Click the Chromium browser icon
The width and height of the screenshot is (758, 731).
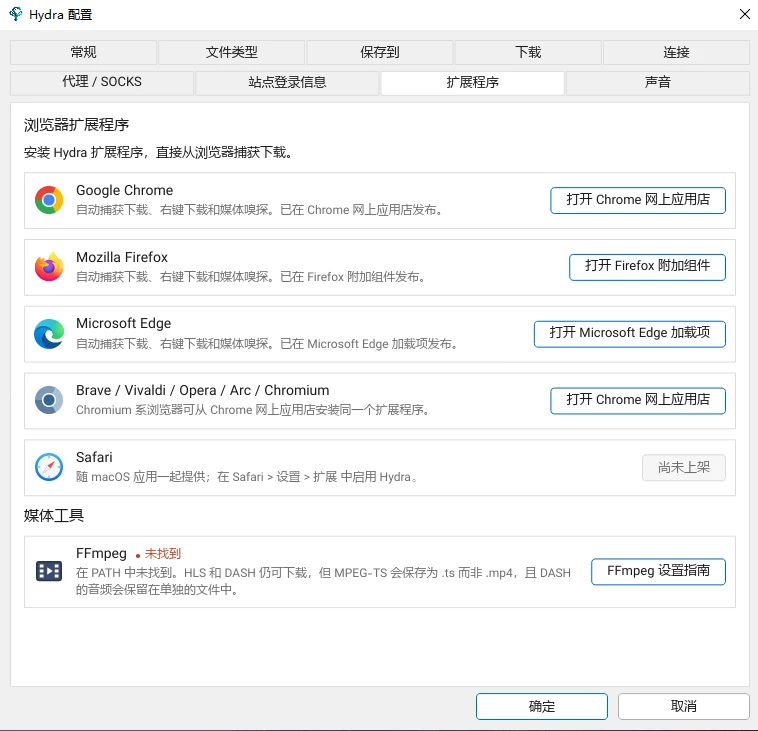click(49, 400)
